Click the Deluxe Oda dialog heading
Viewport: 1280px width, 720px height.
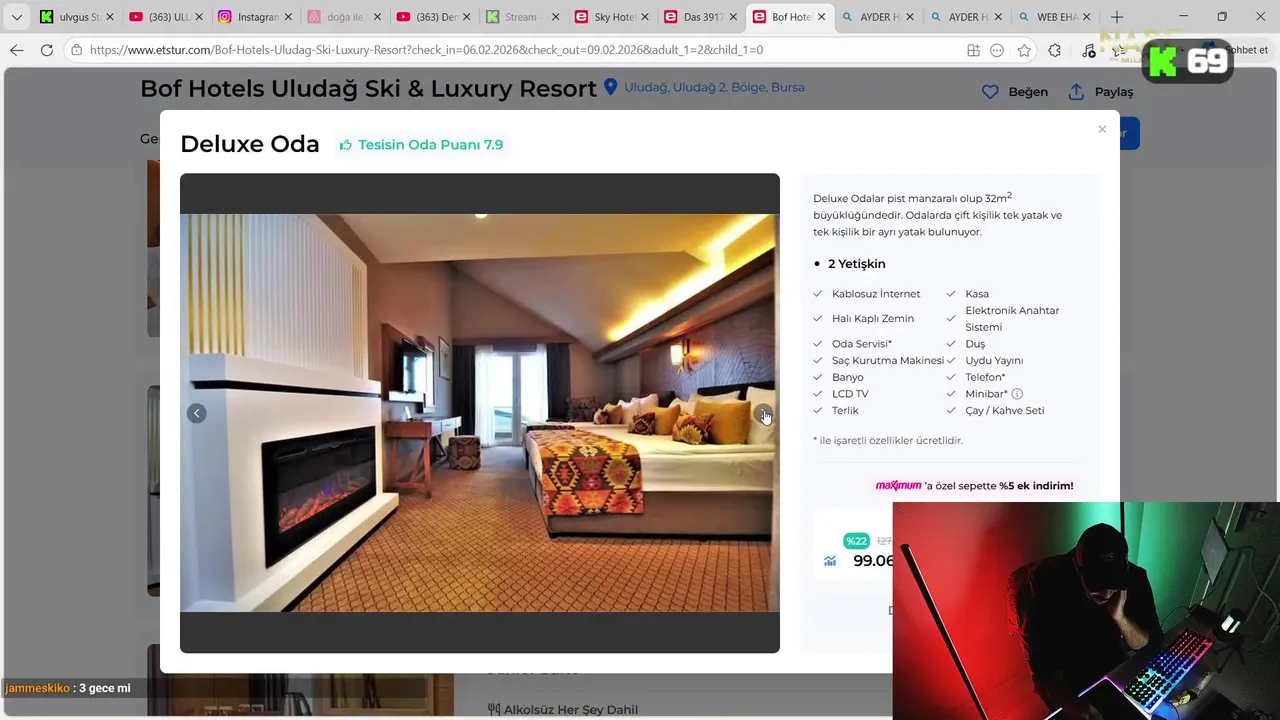pyautogui.click(x=250, y=144)
